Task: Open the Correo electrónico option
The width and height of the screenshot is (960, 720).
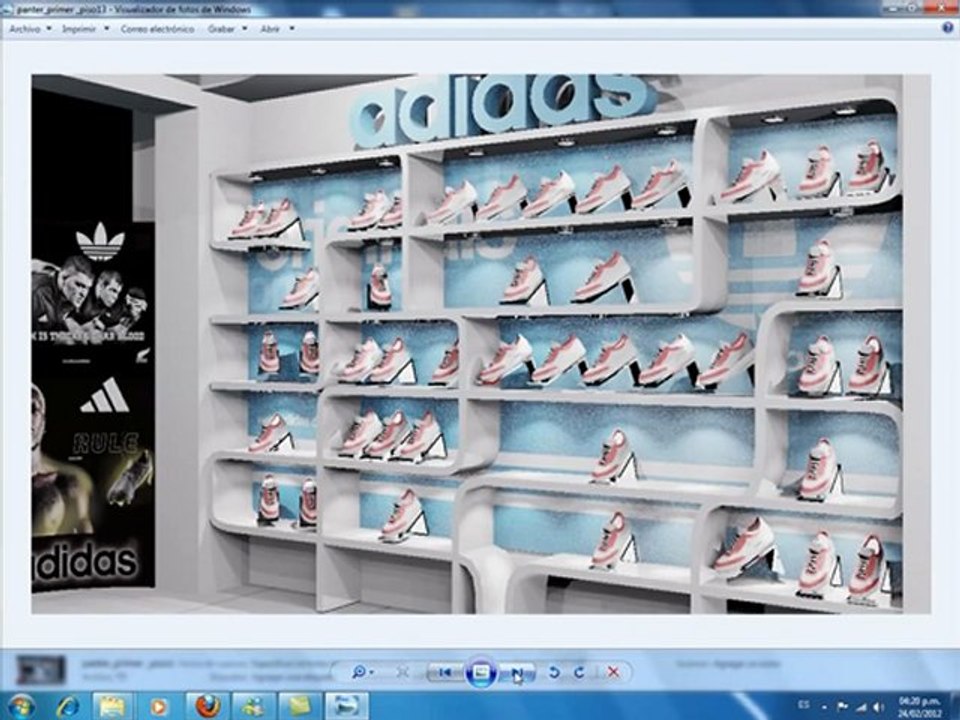Action: pyautogui.click(x=157, y=29)
